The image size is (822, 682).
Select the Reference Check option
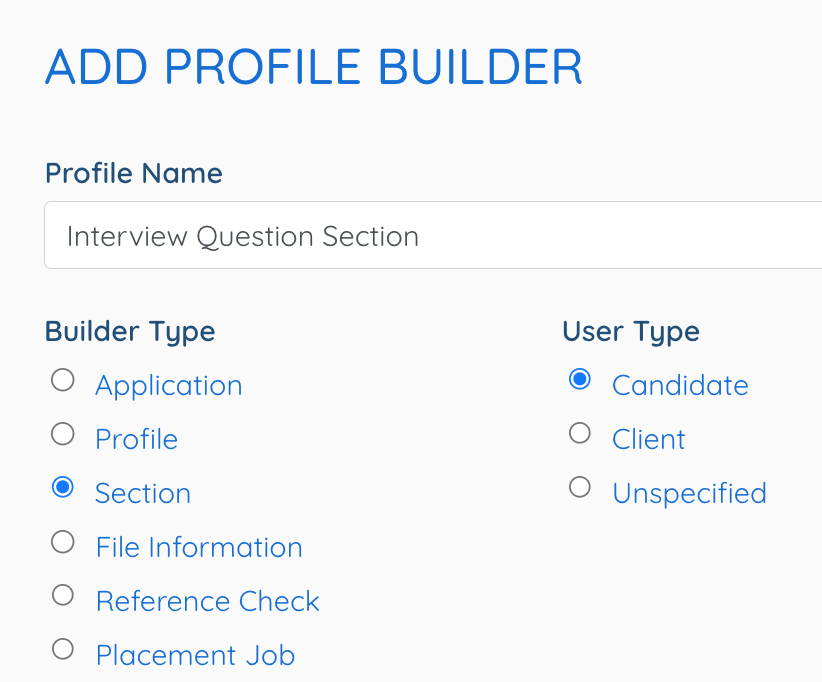62,595
